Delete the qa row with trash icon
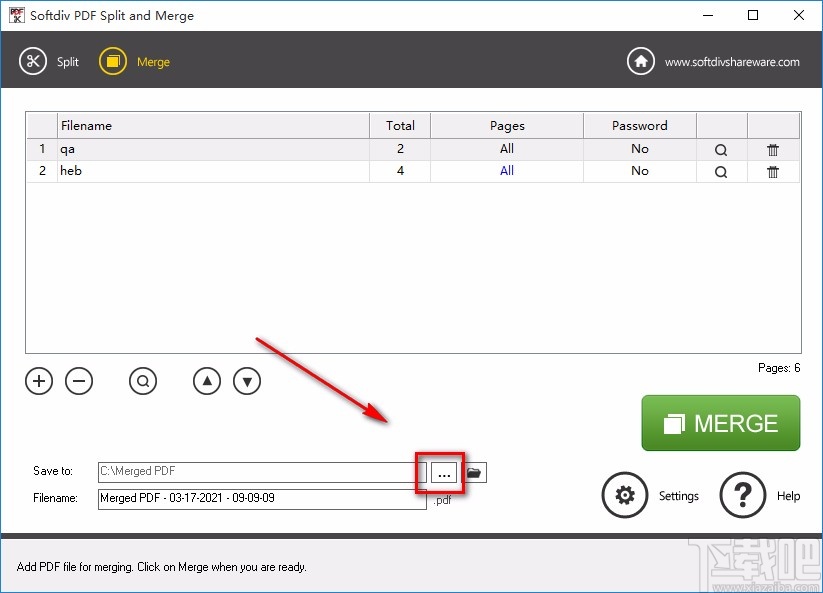823x593 pixels. [x=773, y=150]
